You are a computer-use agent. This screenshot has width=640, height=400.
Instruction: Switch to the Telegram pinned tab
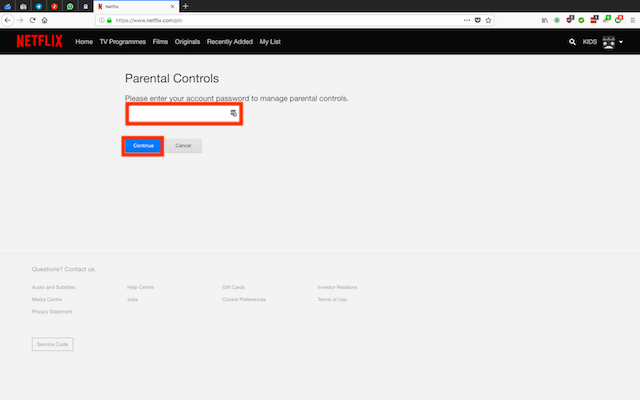tap(39, 7)
